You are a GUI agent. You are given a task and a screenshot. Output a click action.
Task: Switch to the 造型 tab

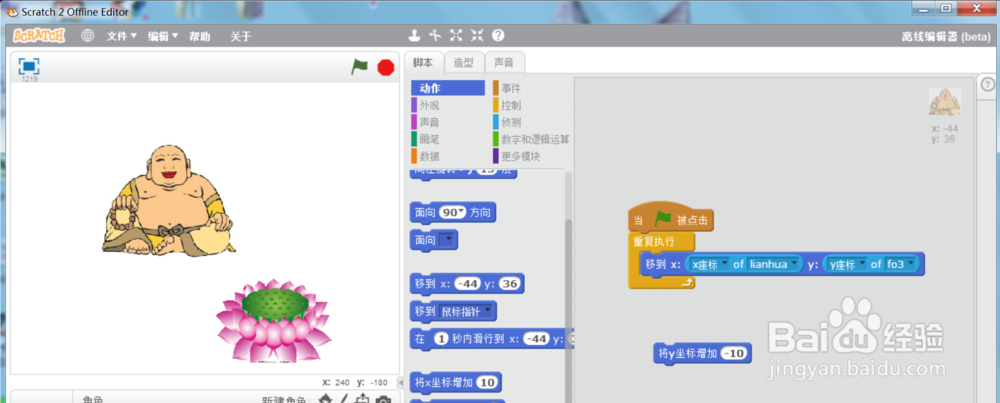(464, 62)
